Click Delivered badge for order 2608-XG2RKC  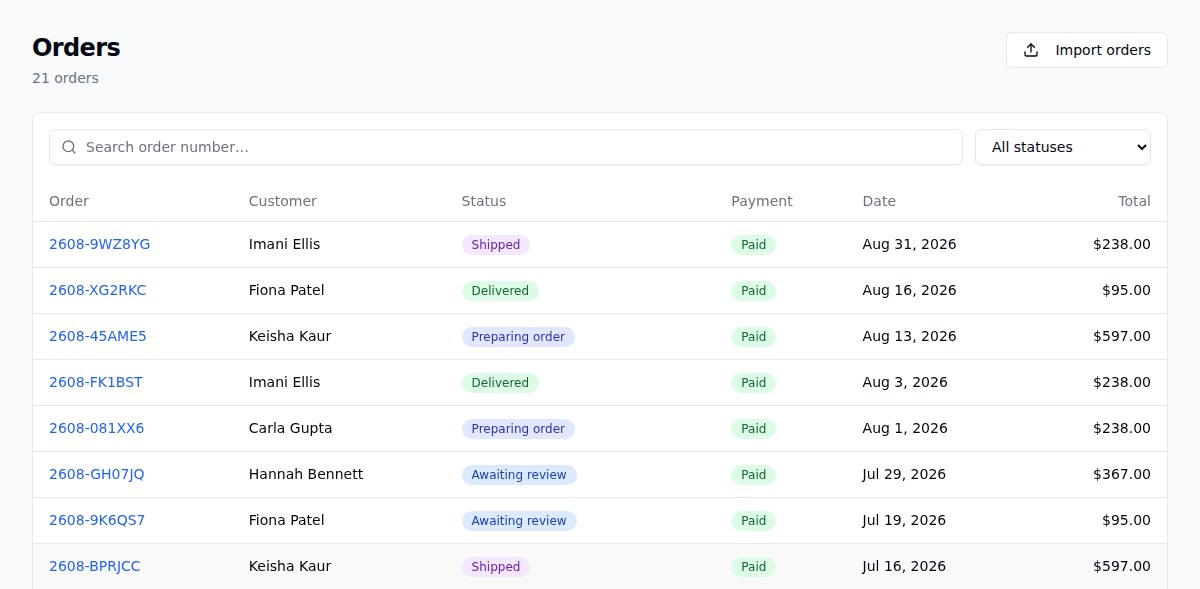click(500, 291)
